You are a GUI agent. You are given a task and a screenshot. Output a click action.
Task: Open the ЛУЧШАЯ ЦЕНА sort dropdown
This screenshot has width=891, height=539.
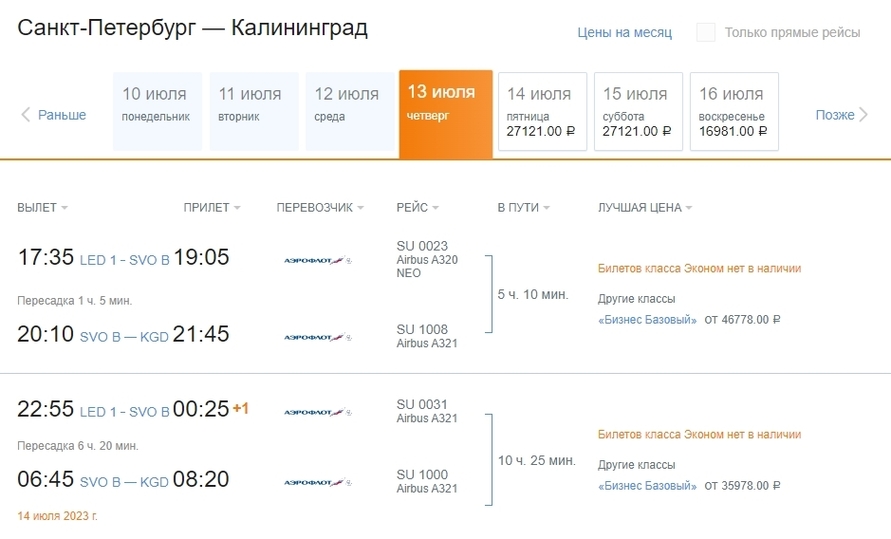coord(645,207)
